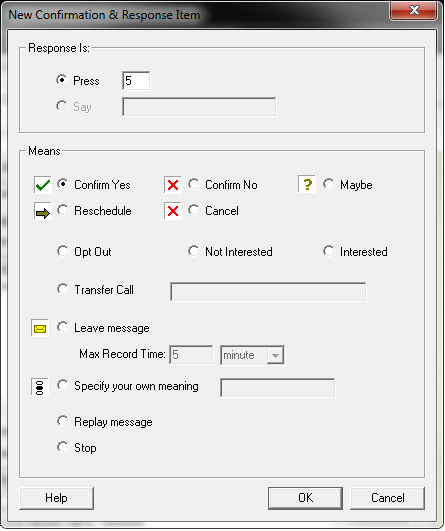Click the Press digit input field
The image size is (445, 531).
pyautogui.click(x=136, y=81)
